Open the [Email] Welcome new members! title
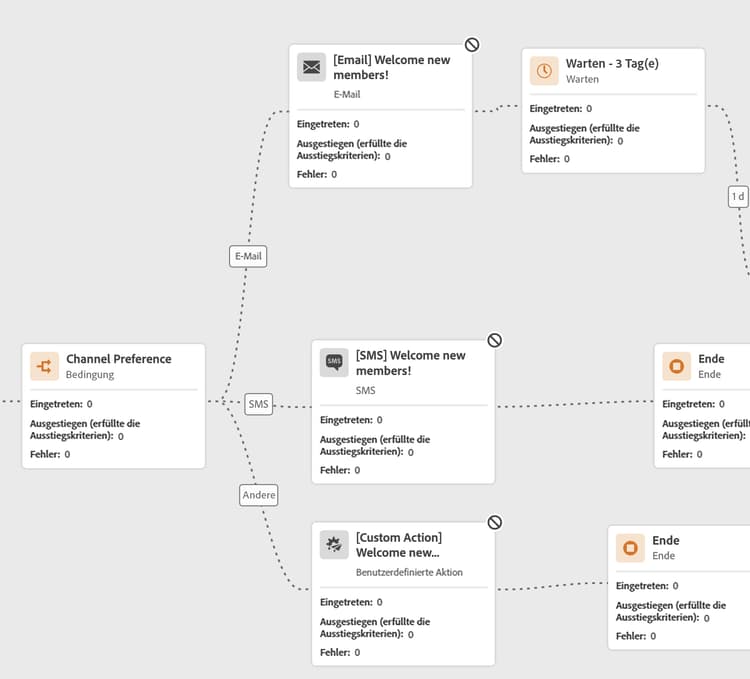 (391, 67)
